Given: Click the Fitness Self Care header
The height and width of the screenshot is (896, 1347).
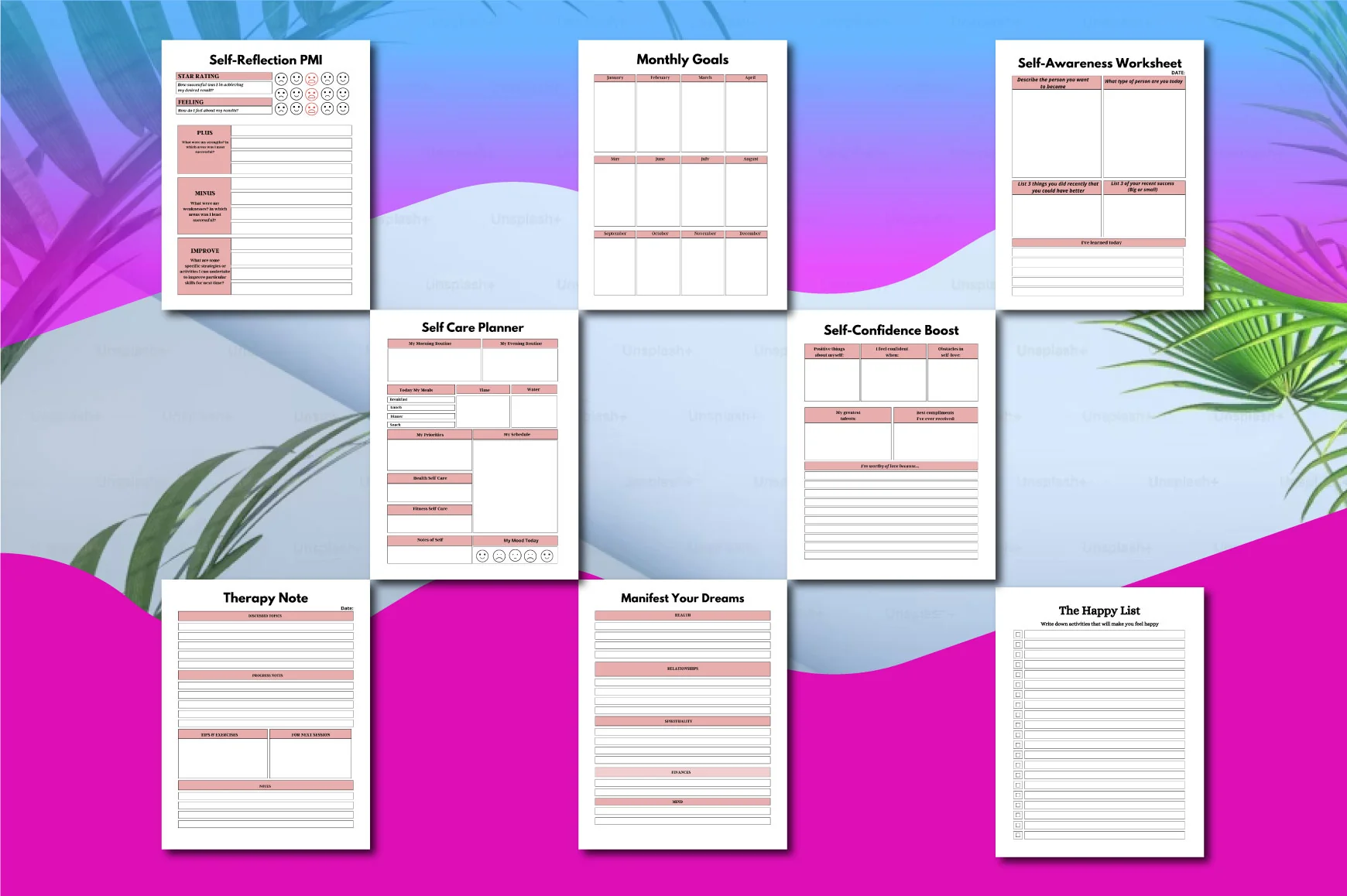Looking at the screenshot, I should tap(430, 509).
